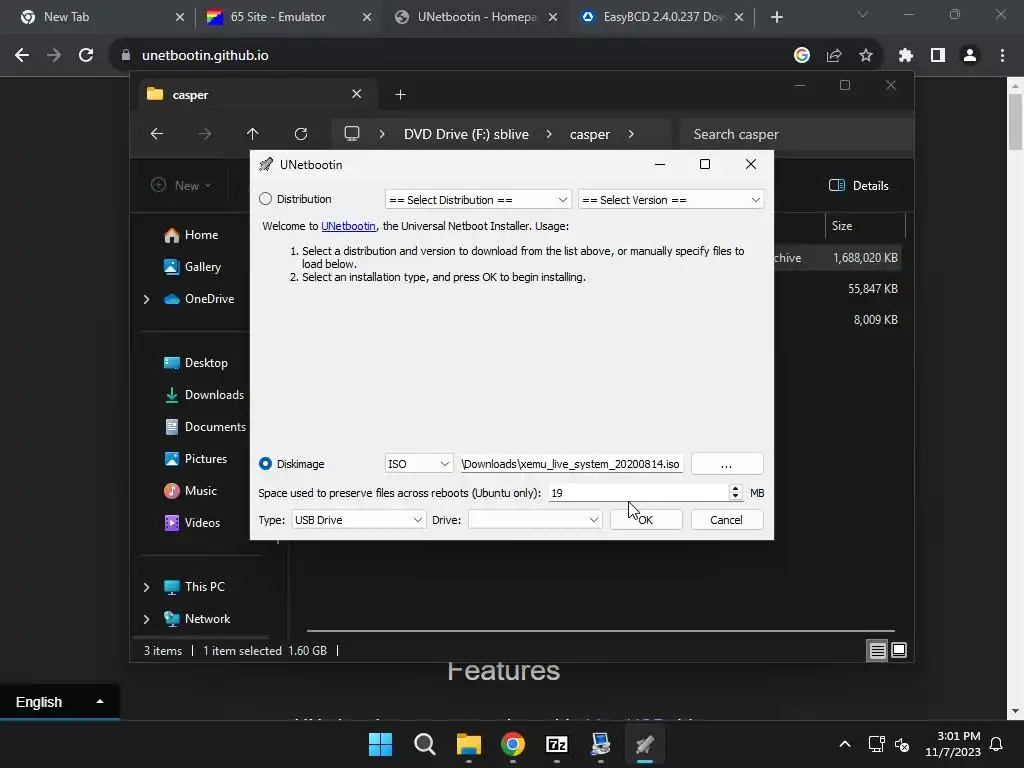Open the Chrome profile icon
This screenshot has width=1024, height=768.
[970, 56]
